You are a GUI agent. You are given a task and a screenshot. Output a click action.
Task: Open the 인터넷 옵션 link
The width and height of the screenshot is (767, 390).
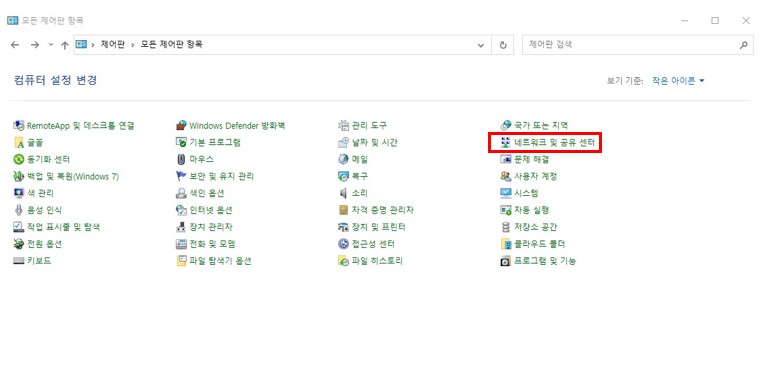211,210
